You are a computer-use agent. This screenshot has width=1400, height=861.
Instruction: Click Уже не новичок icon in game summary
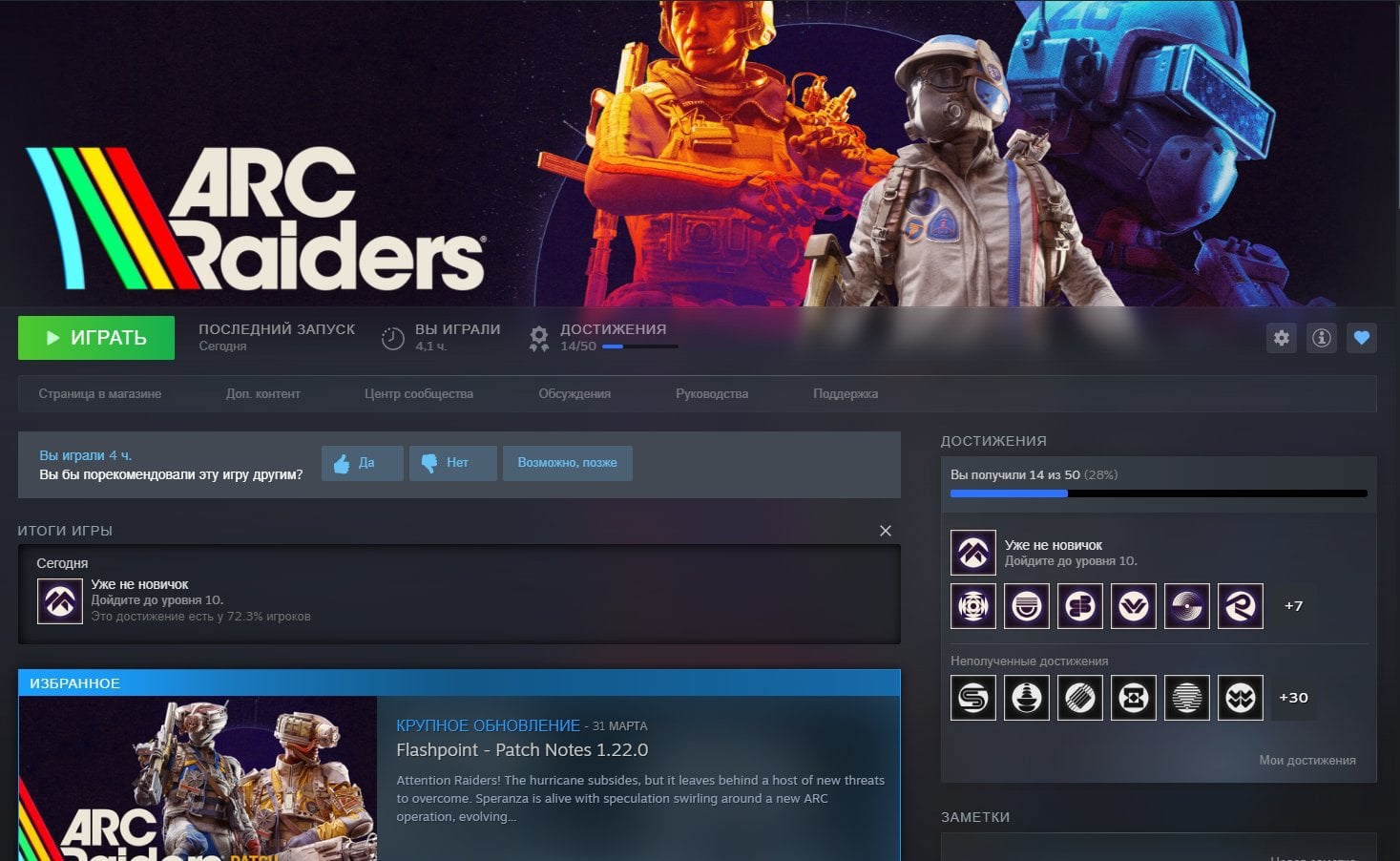pyautogui.click(x=60, y=601)
